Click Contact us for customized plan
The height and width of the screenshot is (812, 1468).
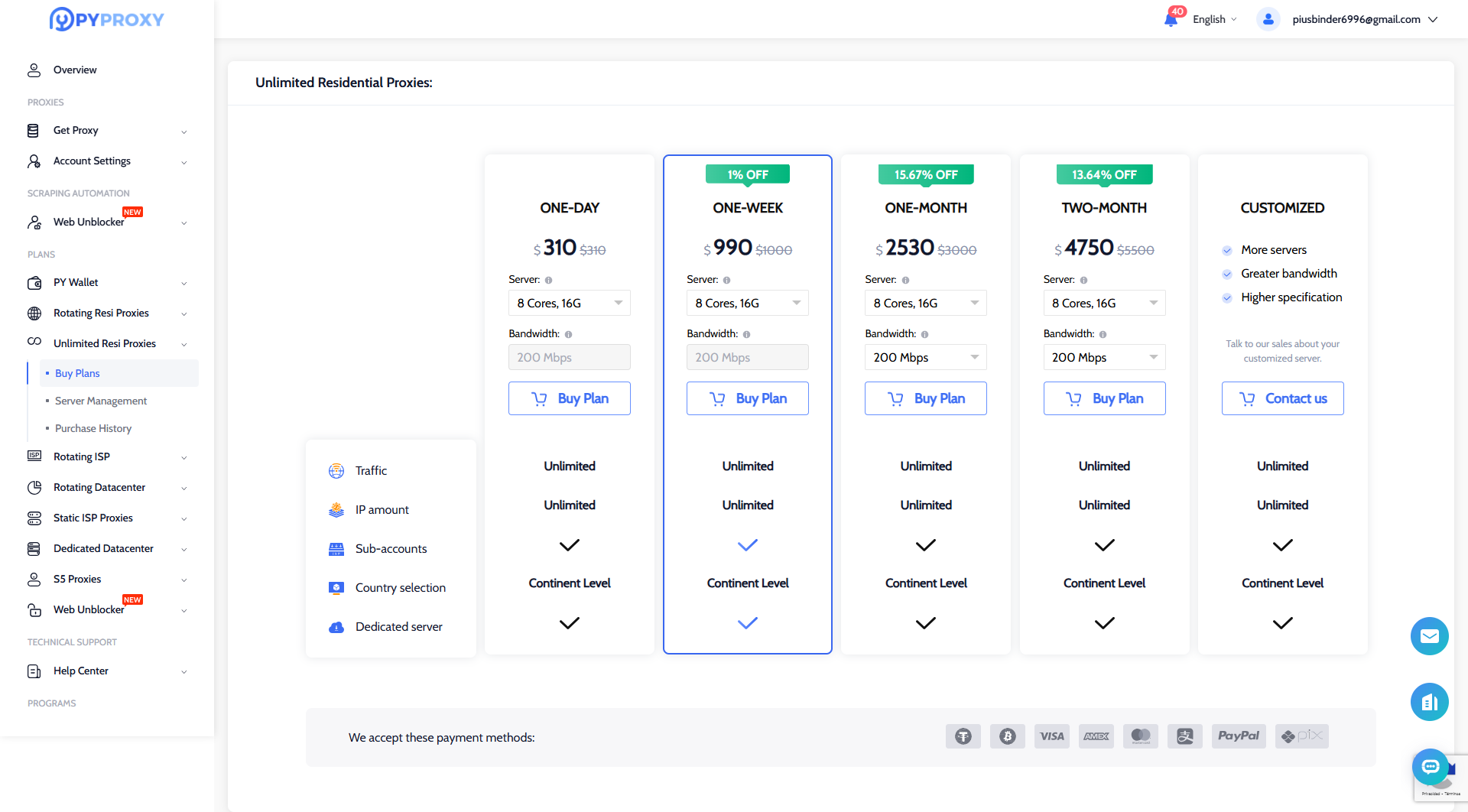(1282, 398)
